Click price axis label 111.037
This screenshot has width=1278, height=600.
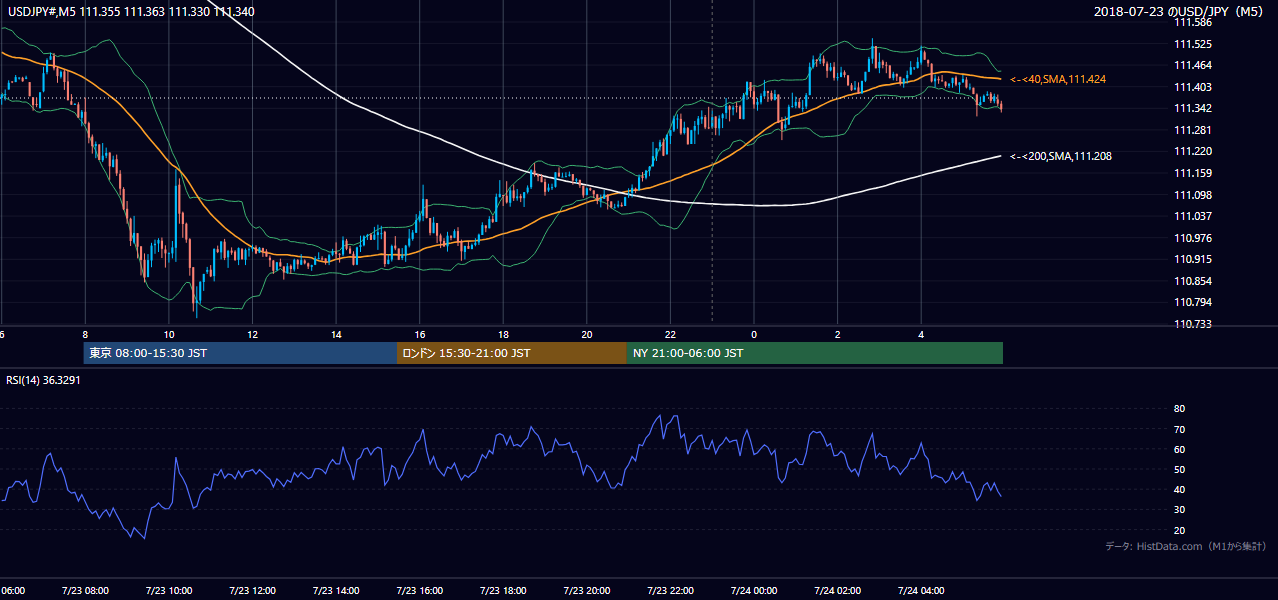[1193, 216]
